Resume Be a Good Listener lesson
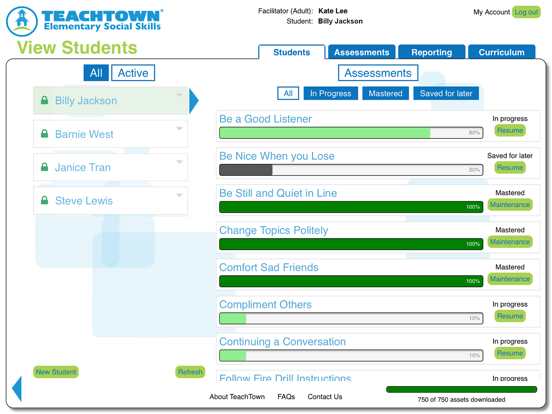 click(510, 131)
